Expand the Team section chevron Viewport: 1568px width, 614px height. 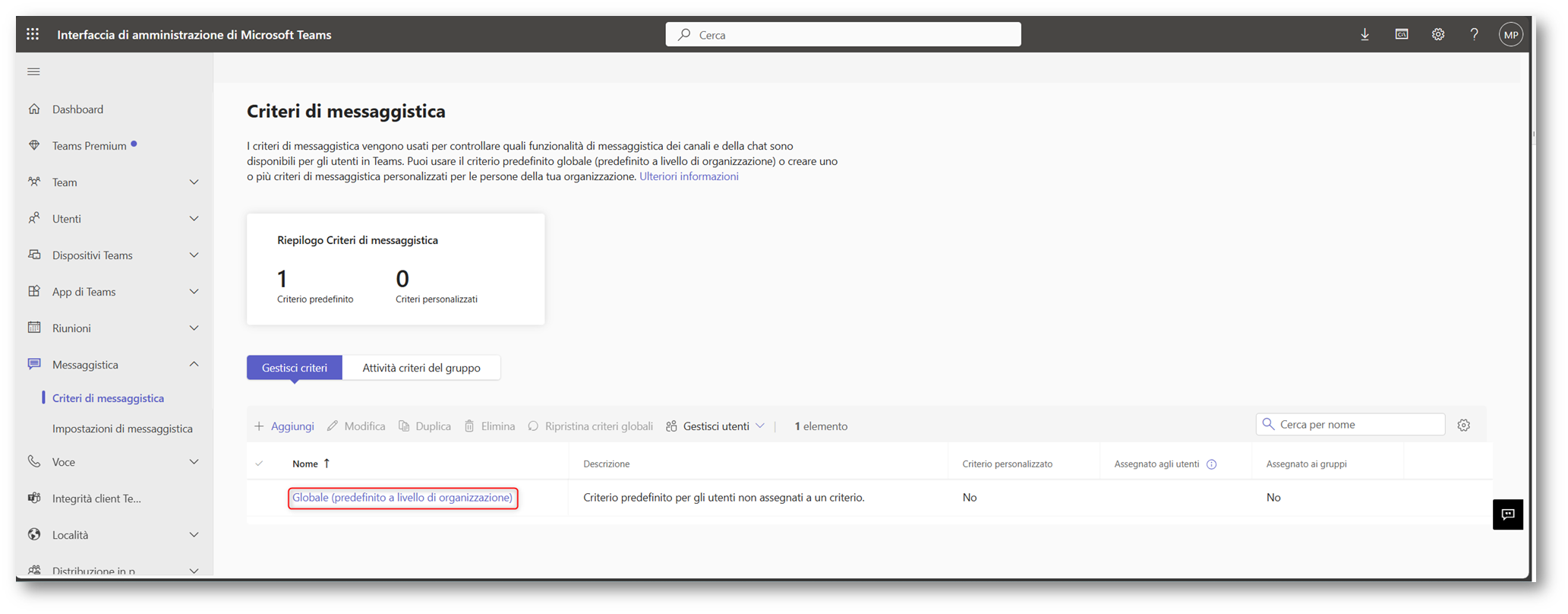[194, 182]
